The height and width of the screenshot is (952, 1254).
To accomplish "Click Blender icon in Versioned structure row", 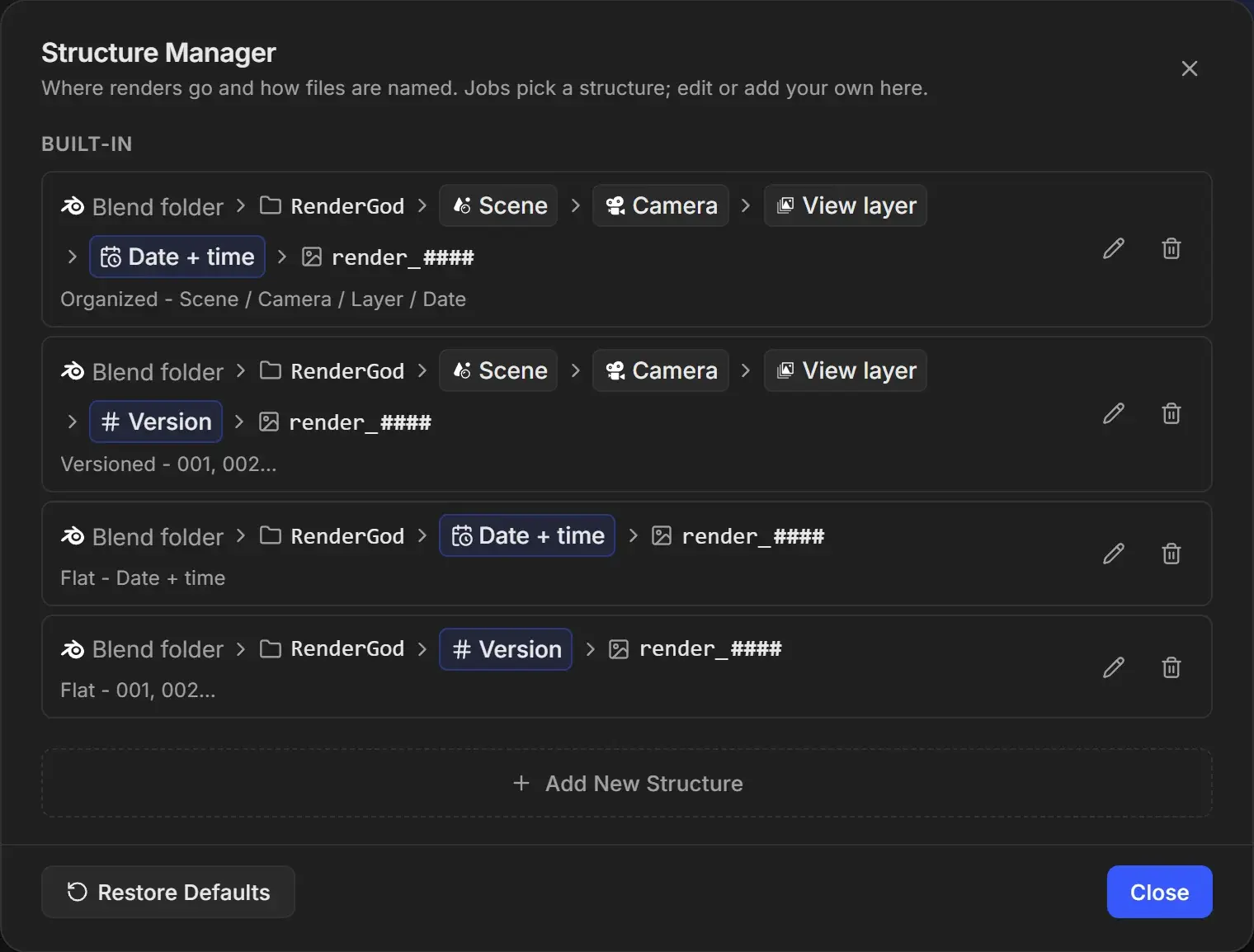I will pyautogui.click(x=73, y=371).
